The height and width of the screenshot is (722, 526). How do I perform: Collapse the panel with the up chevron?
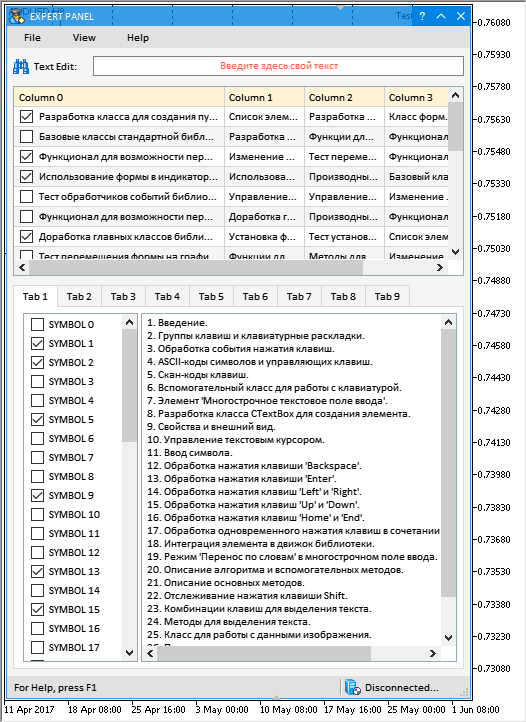coord(441,16)
